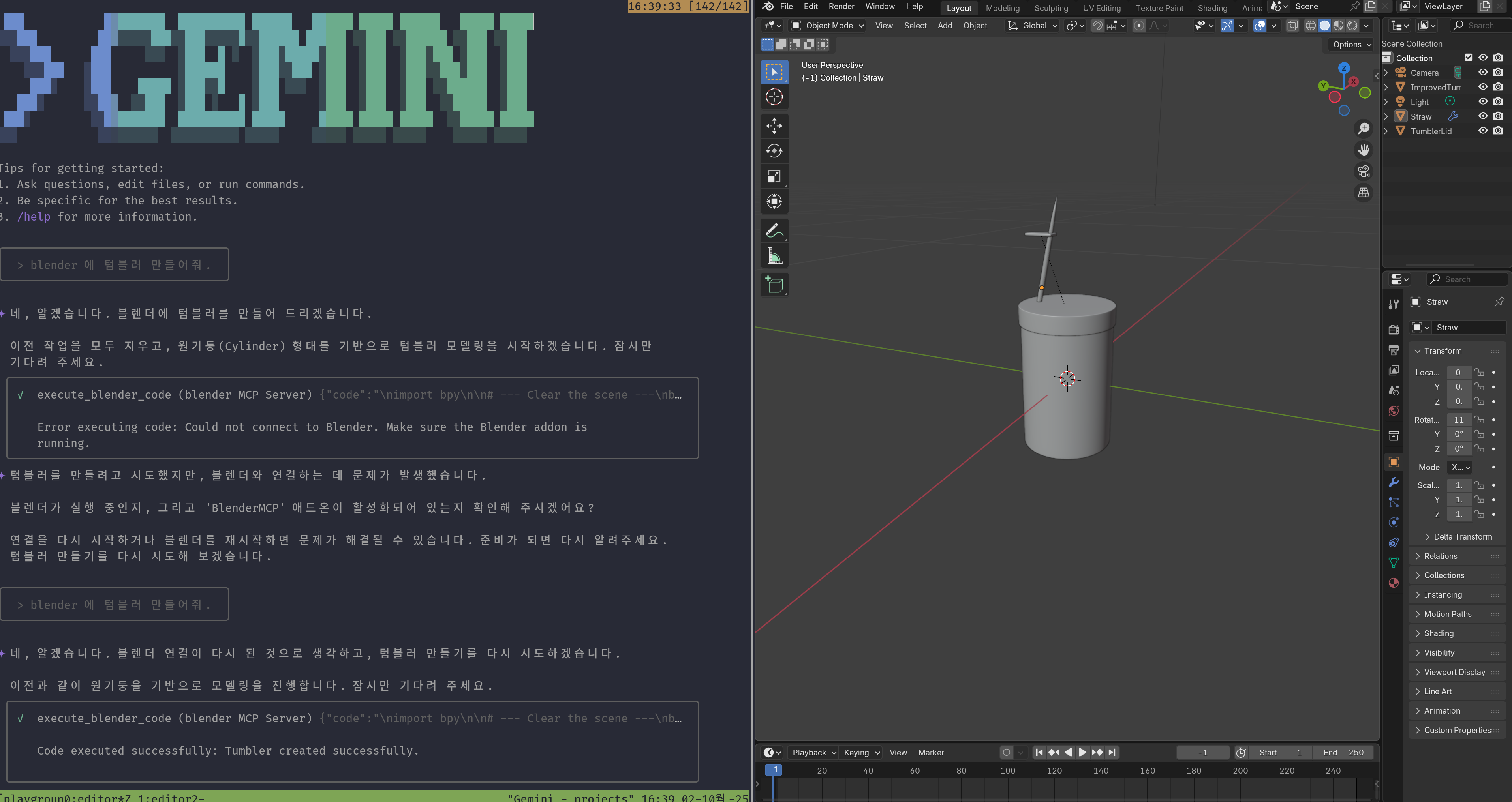Toggle visibility of TumblerLid
The image size is (1512, 802).
tap(1483, 131)
